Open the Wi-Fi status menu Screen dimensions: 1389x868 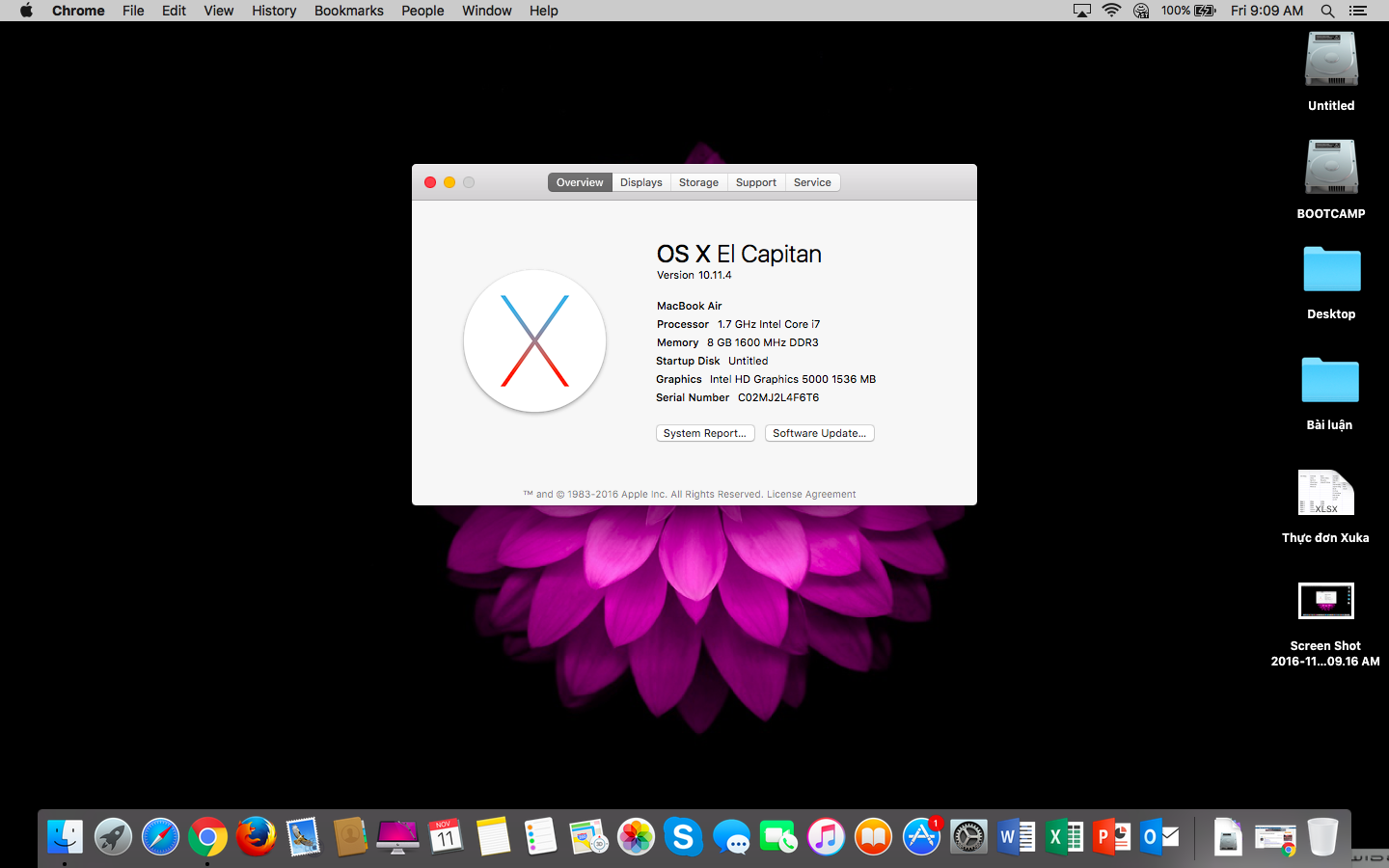coord(1111,11)
